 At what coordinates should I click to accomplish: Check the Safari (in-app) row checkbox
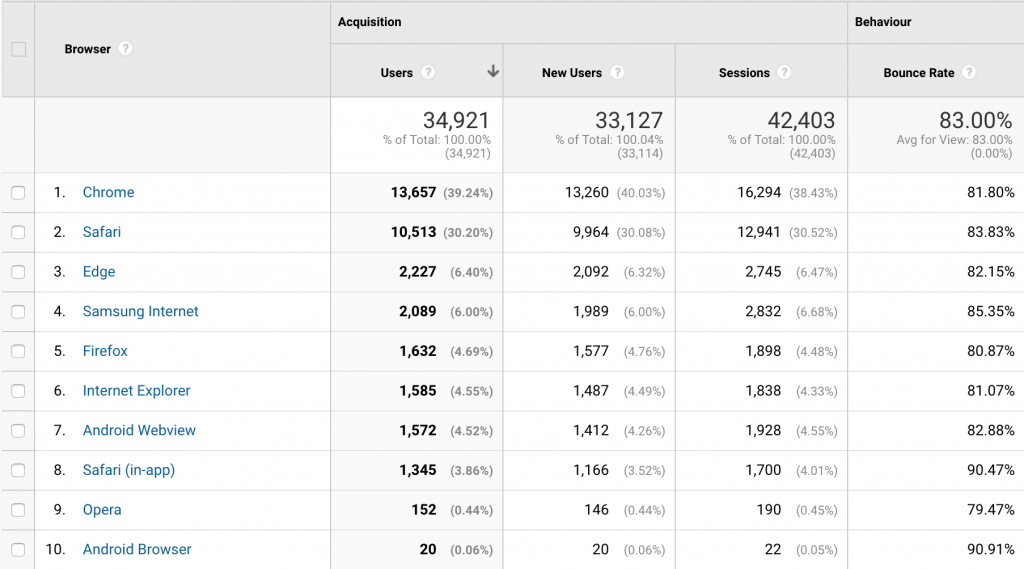click(18, 470)
